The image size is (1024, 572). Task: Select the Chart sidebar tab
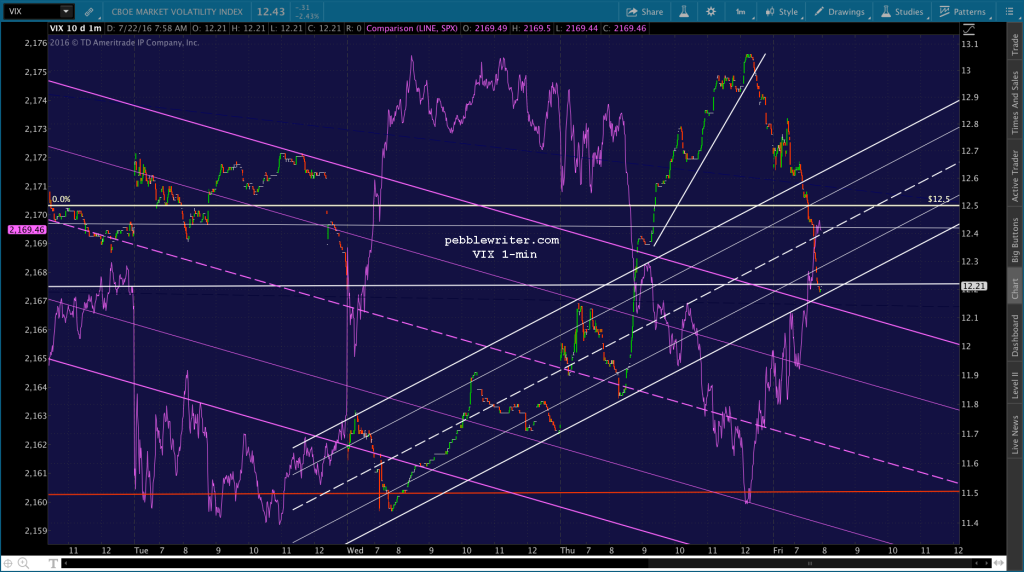click(x=1015, y=288)
